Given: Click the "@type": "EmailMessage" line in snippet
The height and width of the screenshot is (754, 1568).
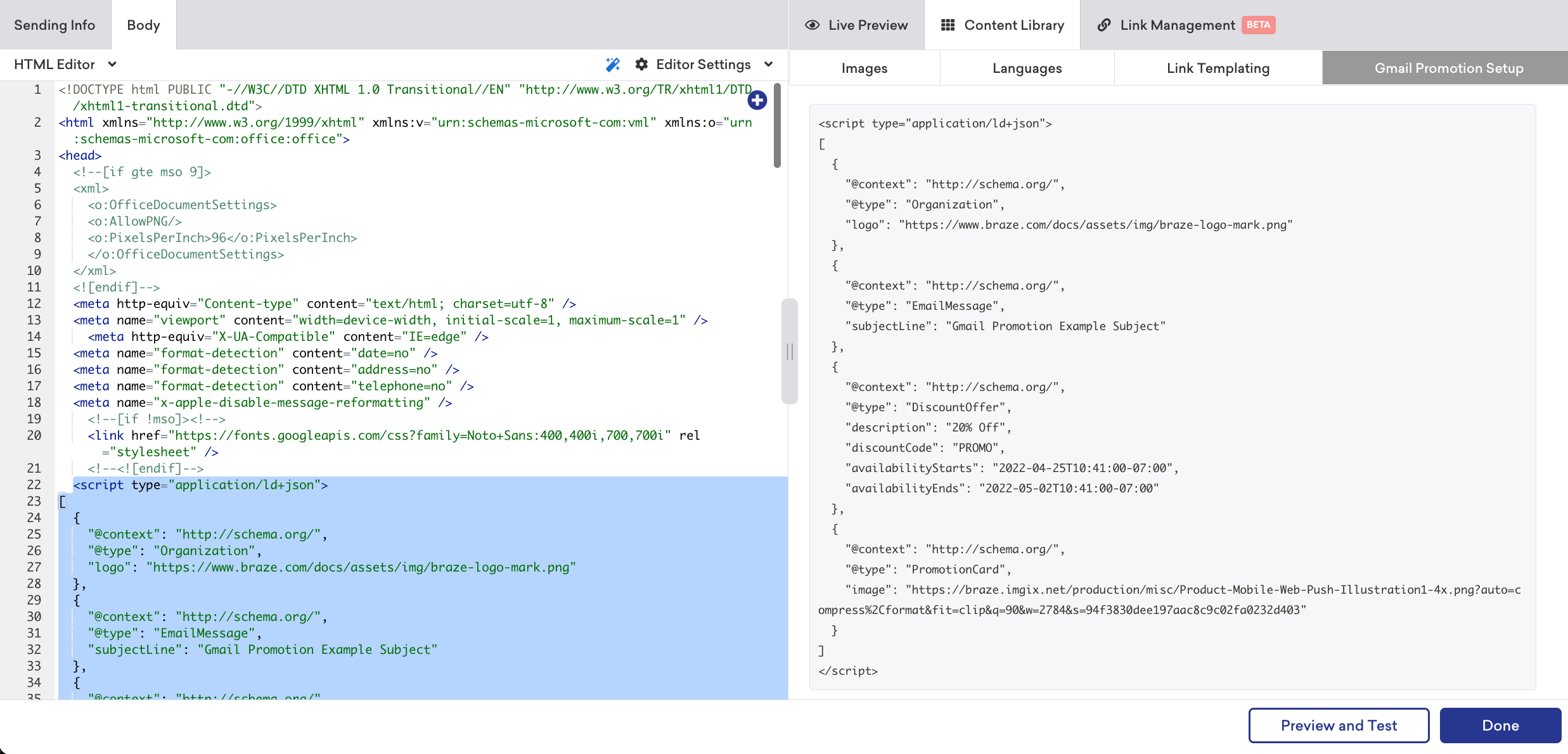Looking at the screenshot, I should coord(925,306).
